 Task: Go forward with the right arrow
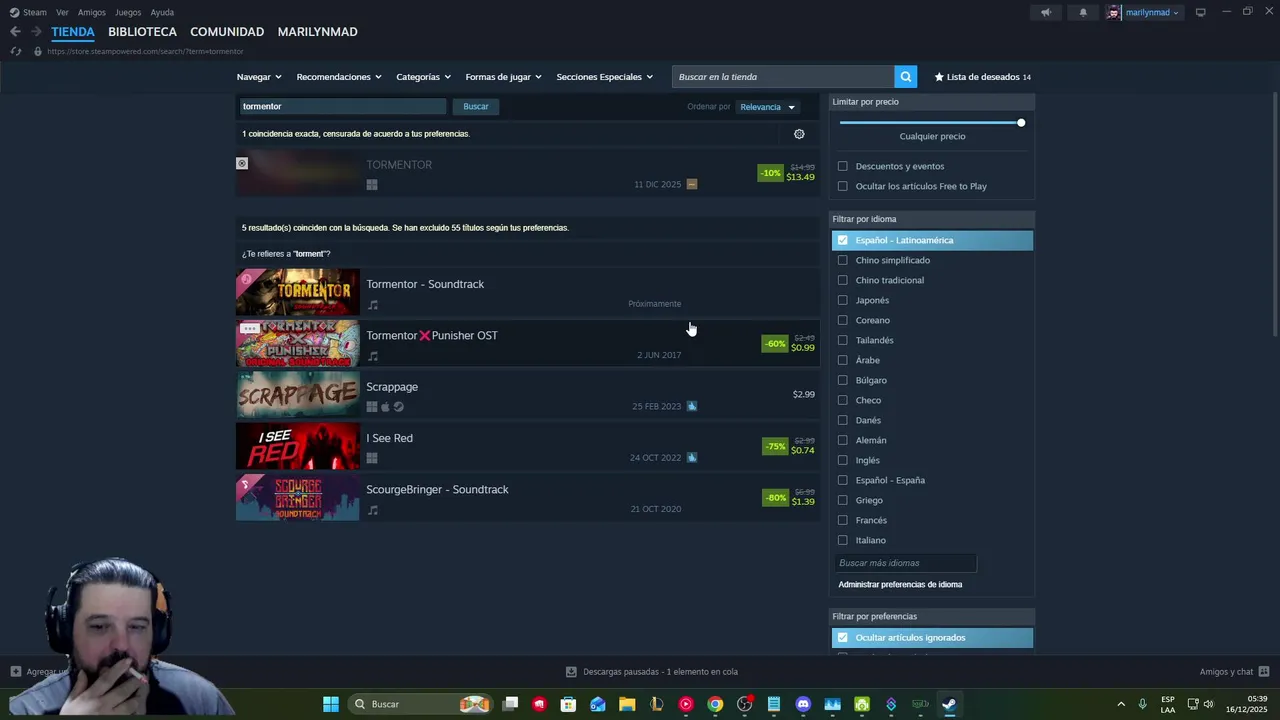[36, 31]
